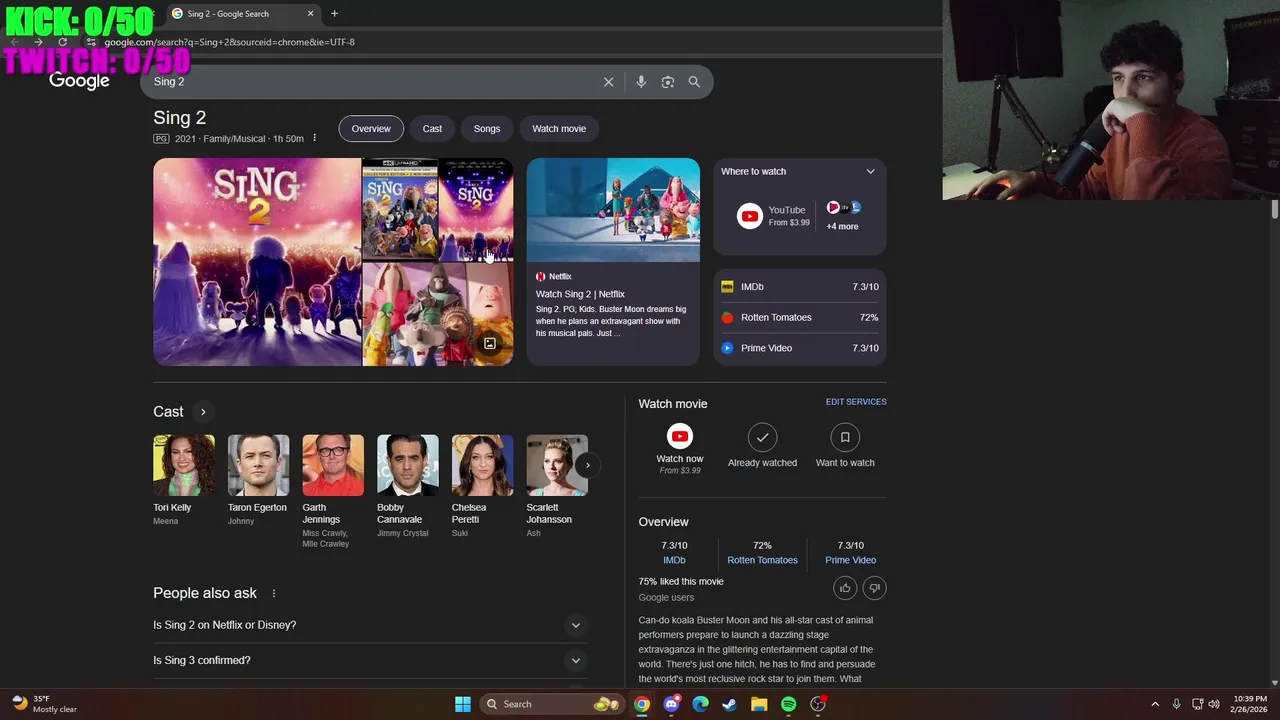1280x720 pixels.
Task: Open Tori Kelly cast entry
Action: click(x=184, y=480)
